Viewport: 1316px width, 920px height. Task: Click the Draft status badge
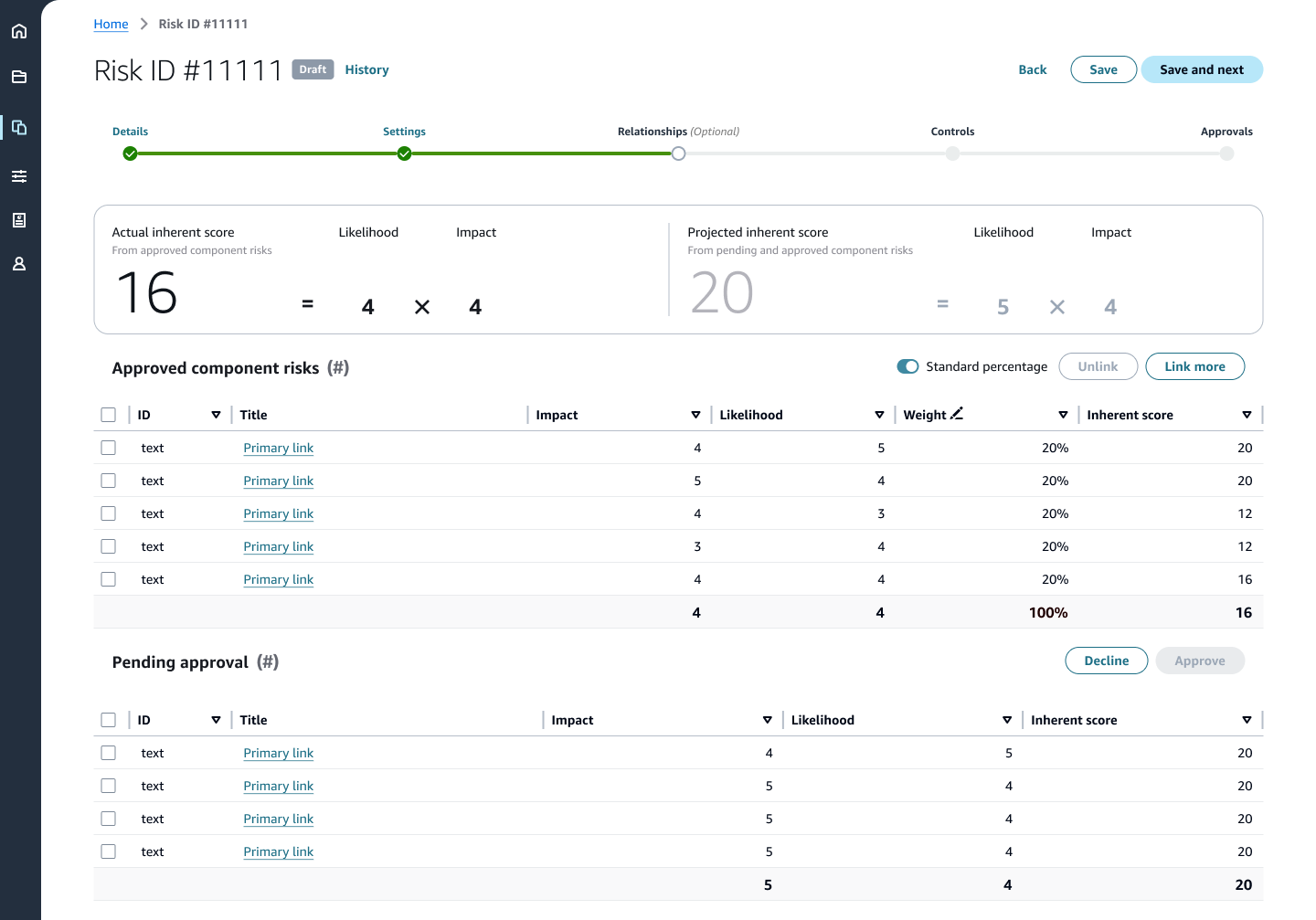[x=313, y=69]
